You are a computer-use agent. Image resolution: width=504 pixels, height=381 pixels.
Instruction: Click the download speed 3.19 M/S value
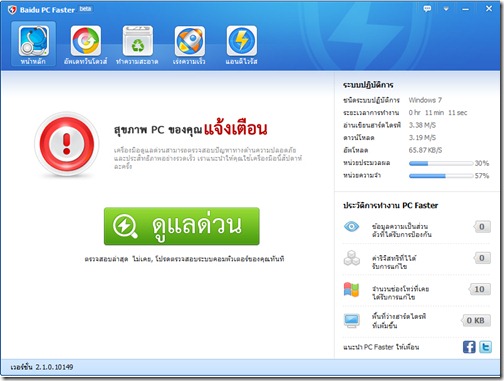coord(422,138)
